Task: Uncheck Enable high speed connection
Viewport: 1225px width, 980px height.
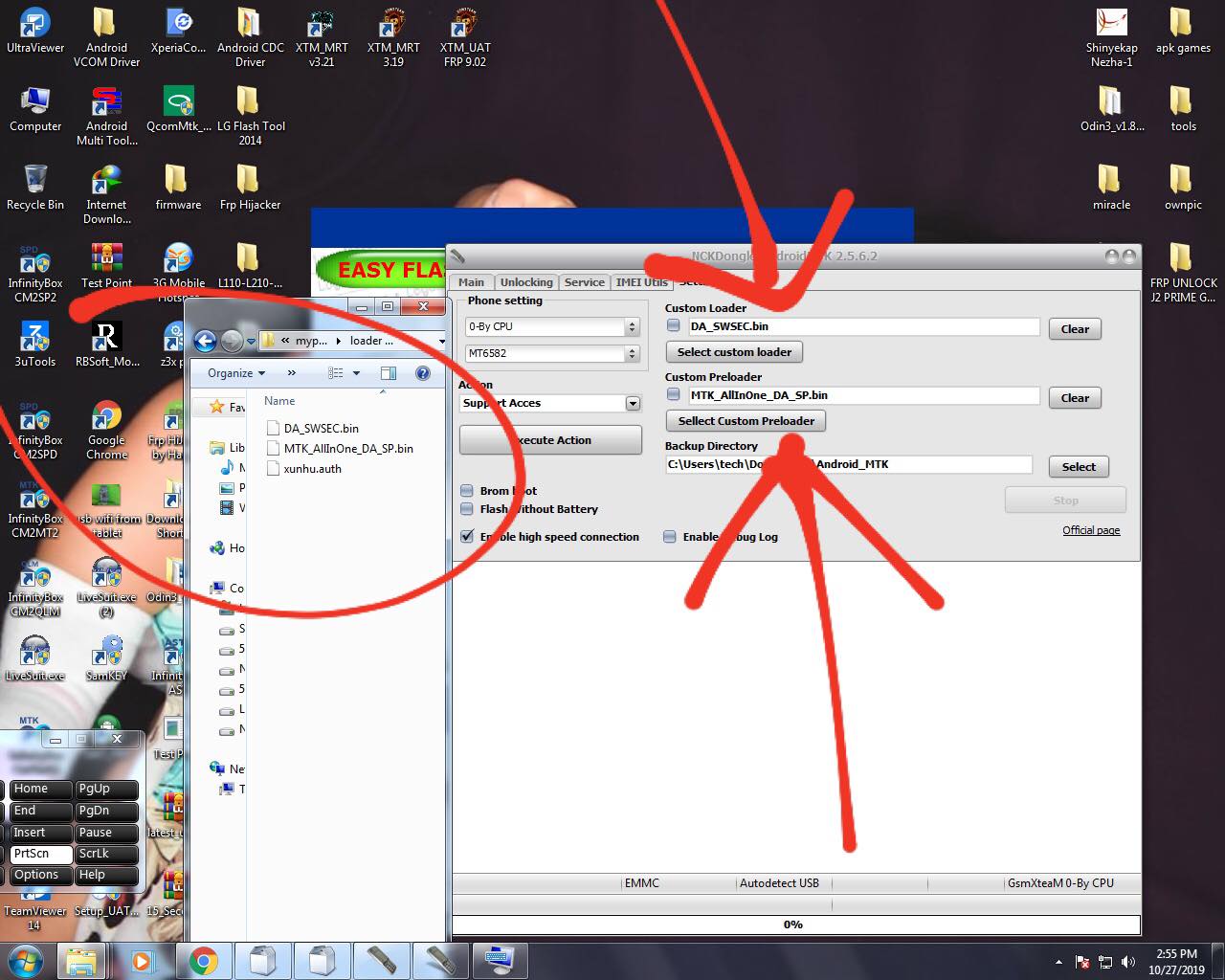Action: (467, 537)
